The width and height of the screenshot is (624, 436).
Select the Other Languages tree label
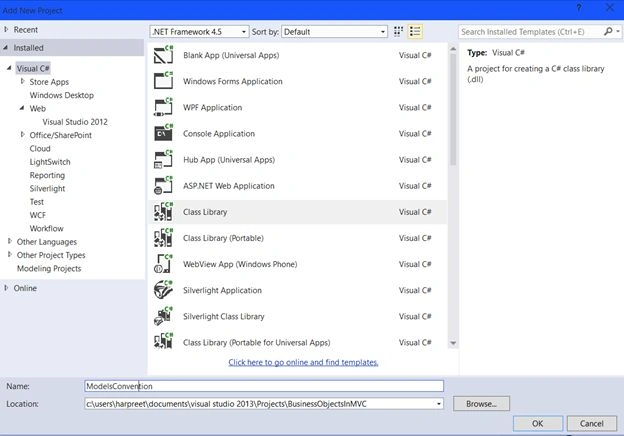pyautogui.click(x=47, y=242)
